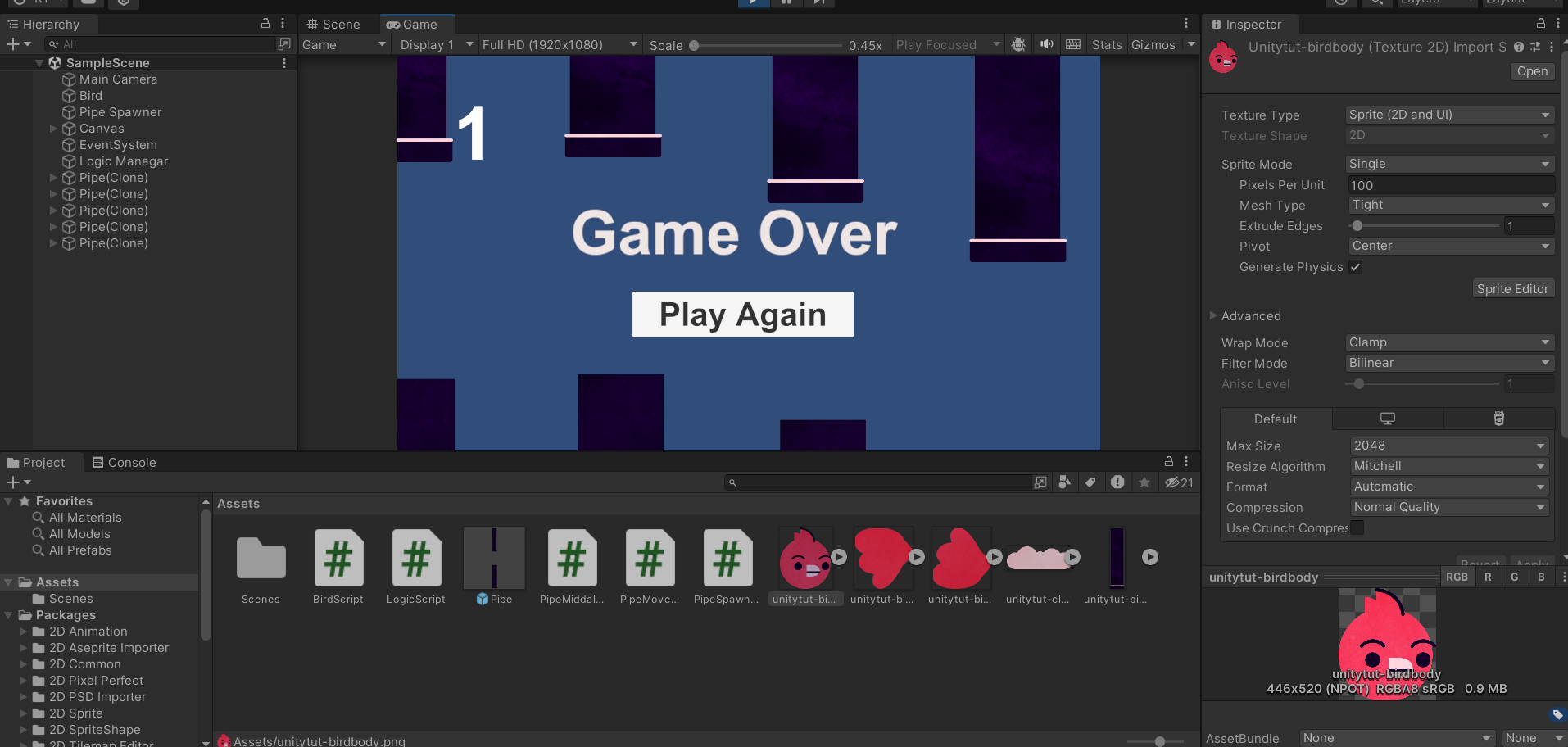Open the Filter Mode dropdown

[1450, 363]
